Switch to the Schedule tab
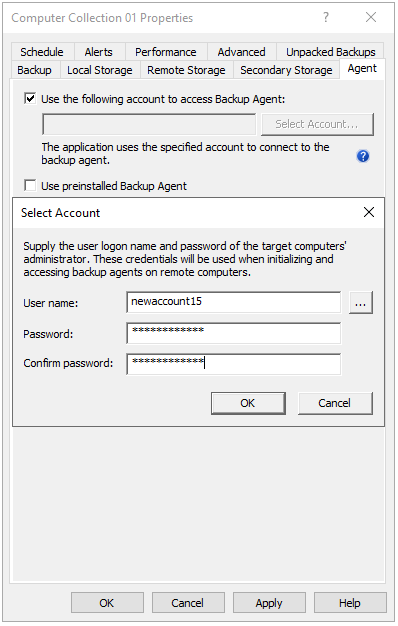398x626 pixels. point(42,52)
